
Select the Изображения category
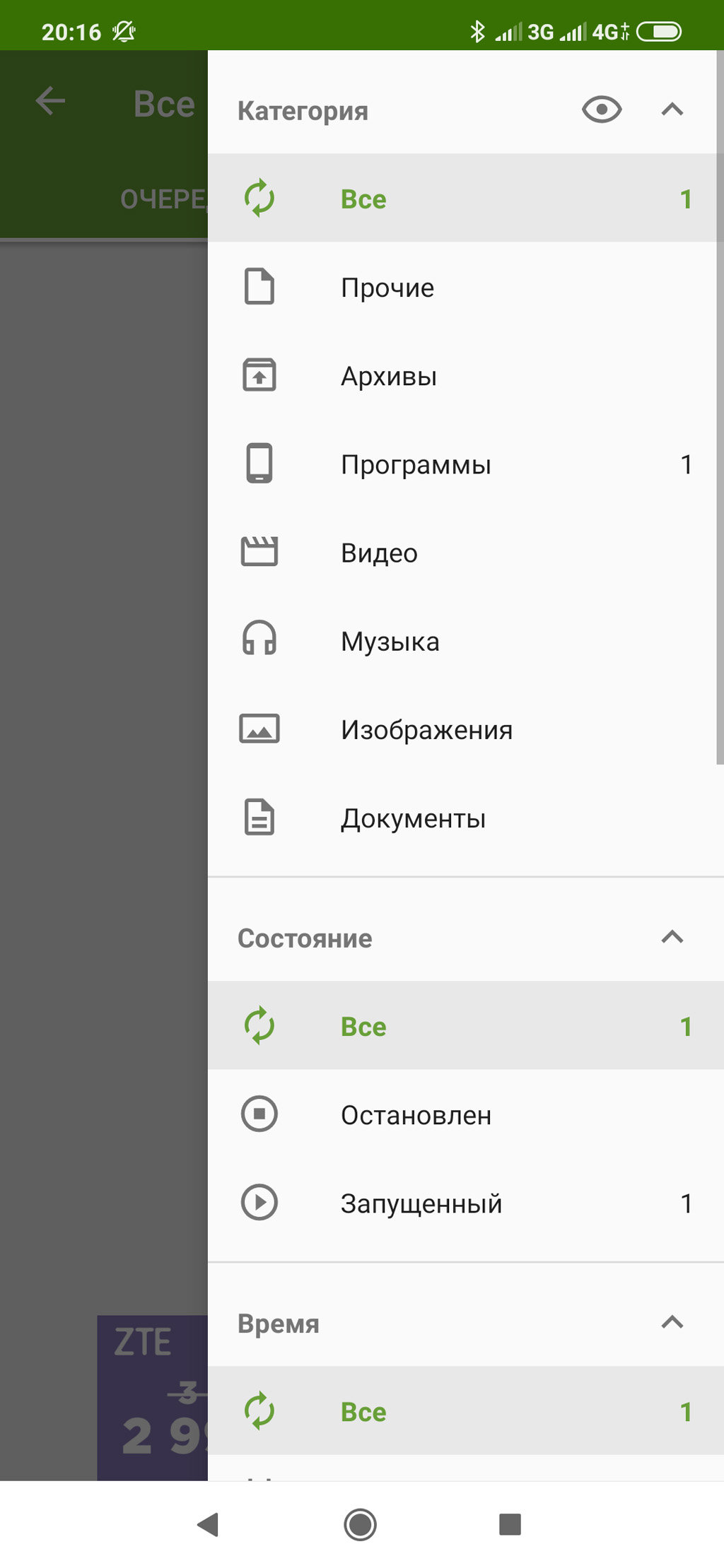coord(466,729)
